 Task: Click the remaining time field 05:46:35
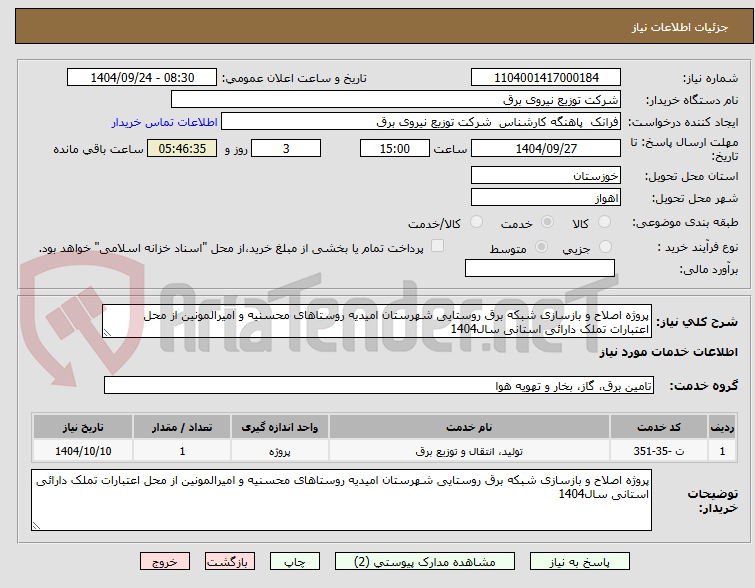point(182,148)
